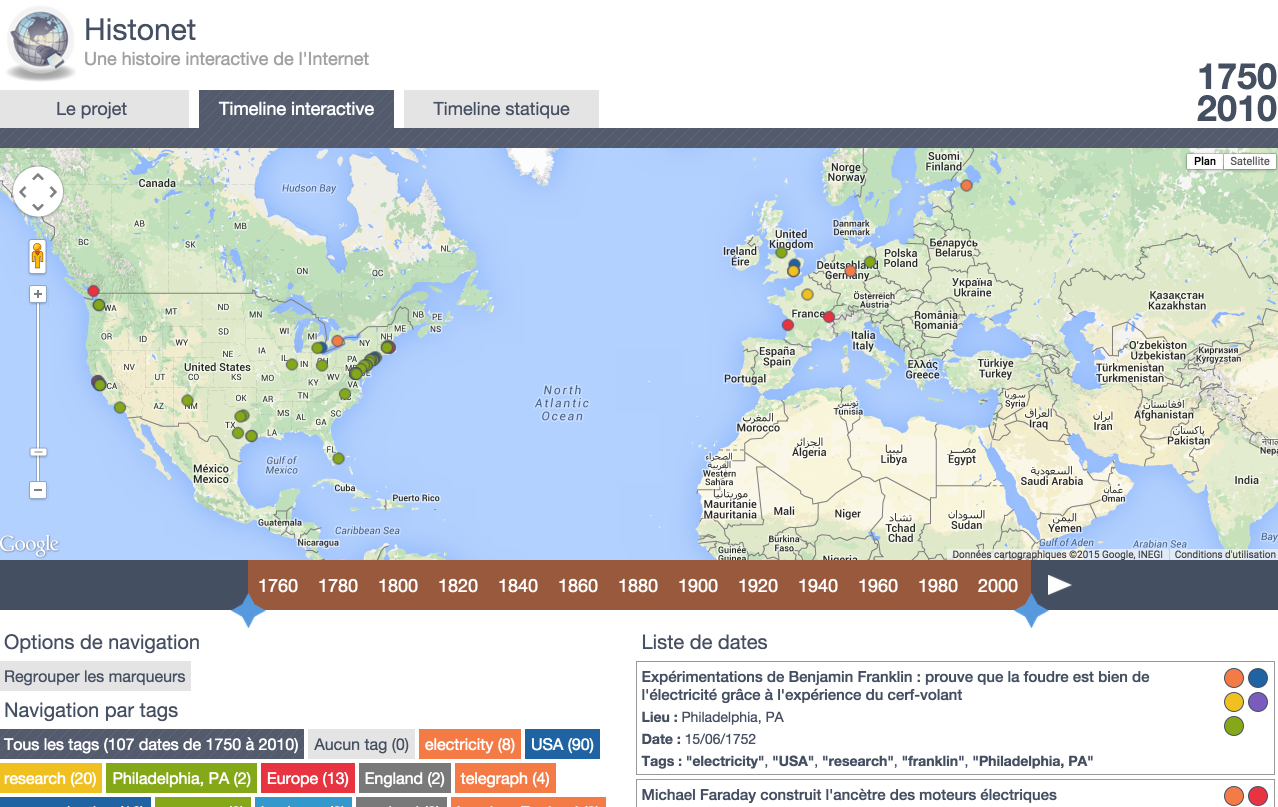Select the green marker in New Mexico
This screenshot has height=807, width=1278.
tap(187, 400)
